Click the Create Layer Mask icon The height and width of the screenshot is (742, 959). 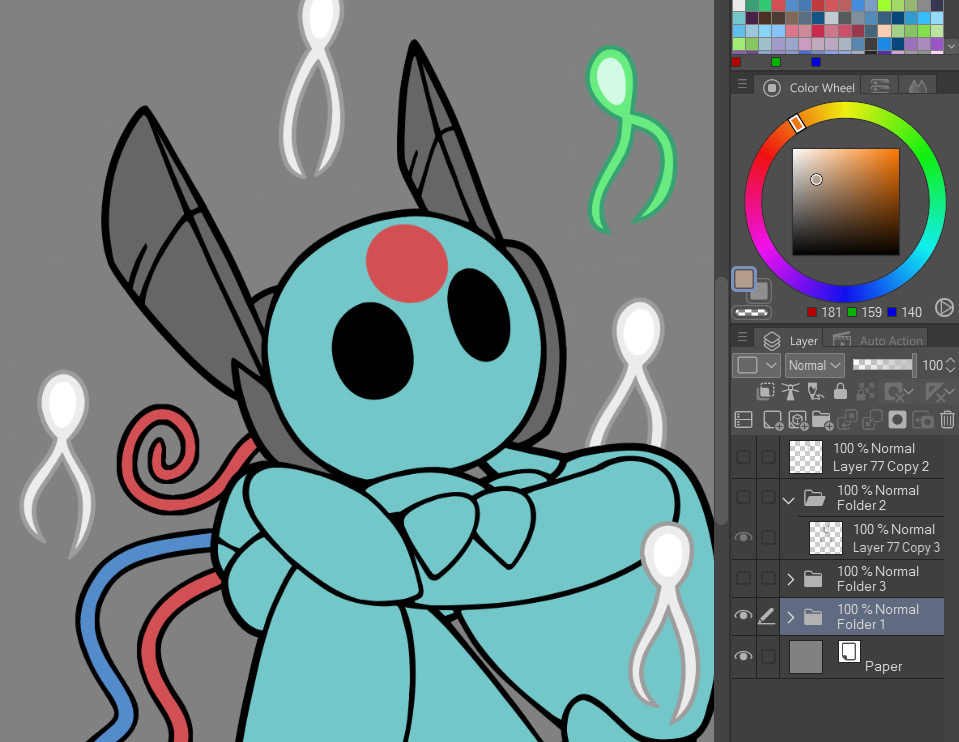(898, 420)
